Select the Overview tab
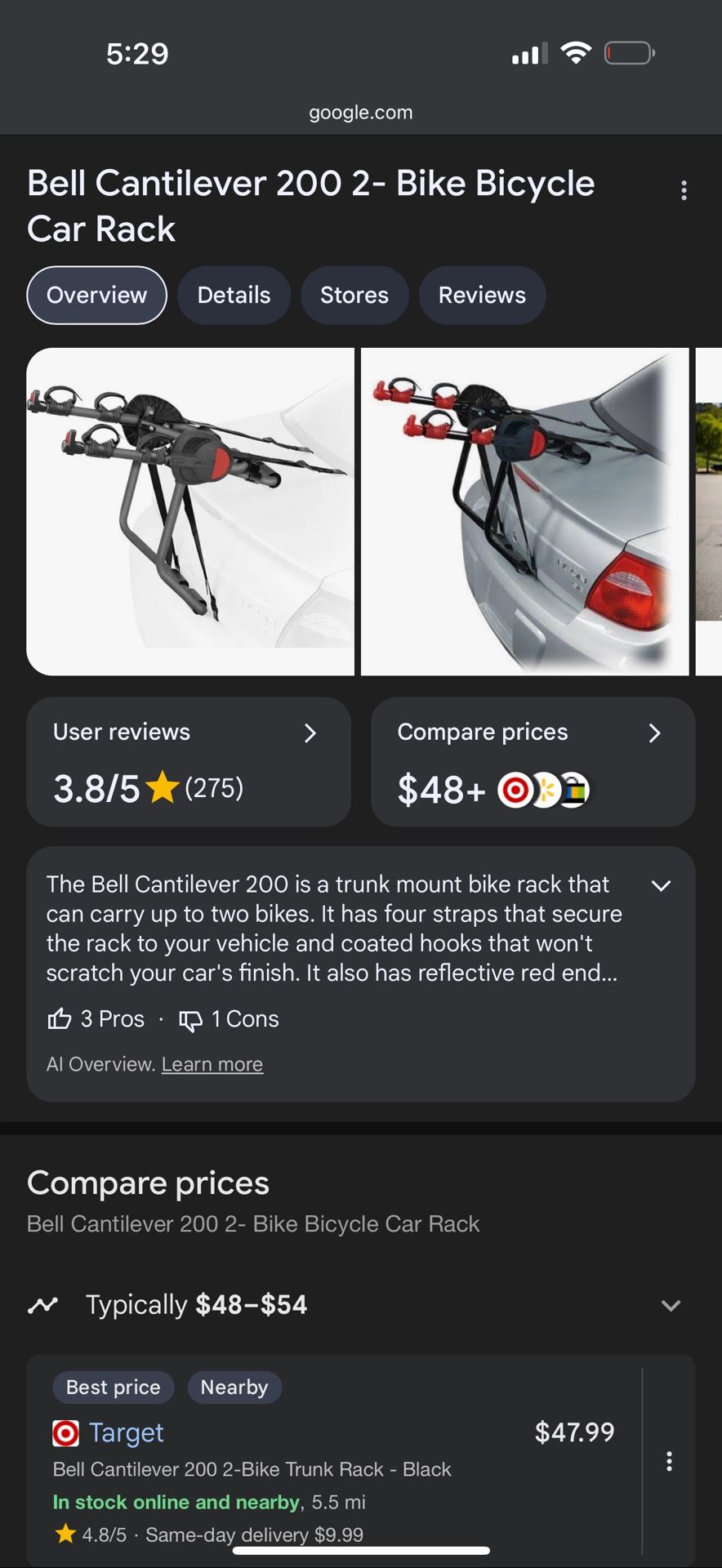This screenshot has width=722, height=1568. pos(96,295)
